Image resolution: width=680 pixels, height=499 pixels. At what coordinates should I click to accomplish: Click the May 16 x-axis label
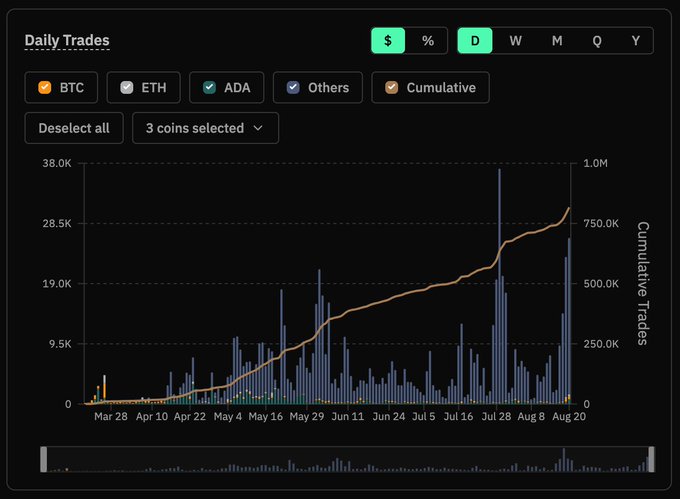265,417
